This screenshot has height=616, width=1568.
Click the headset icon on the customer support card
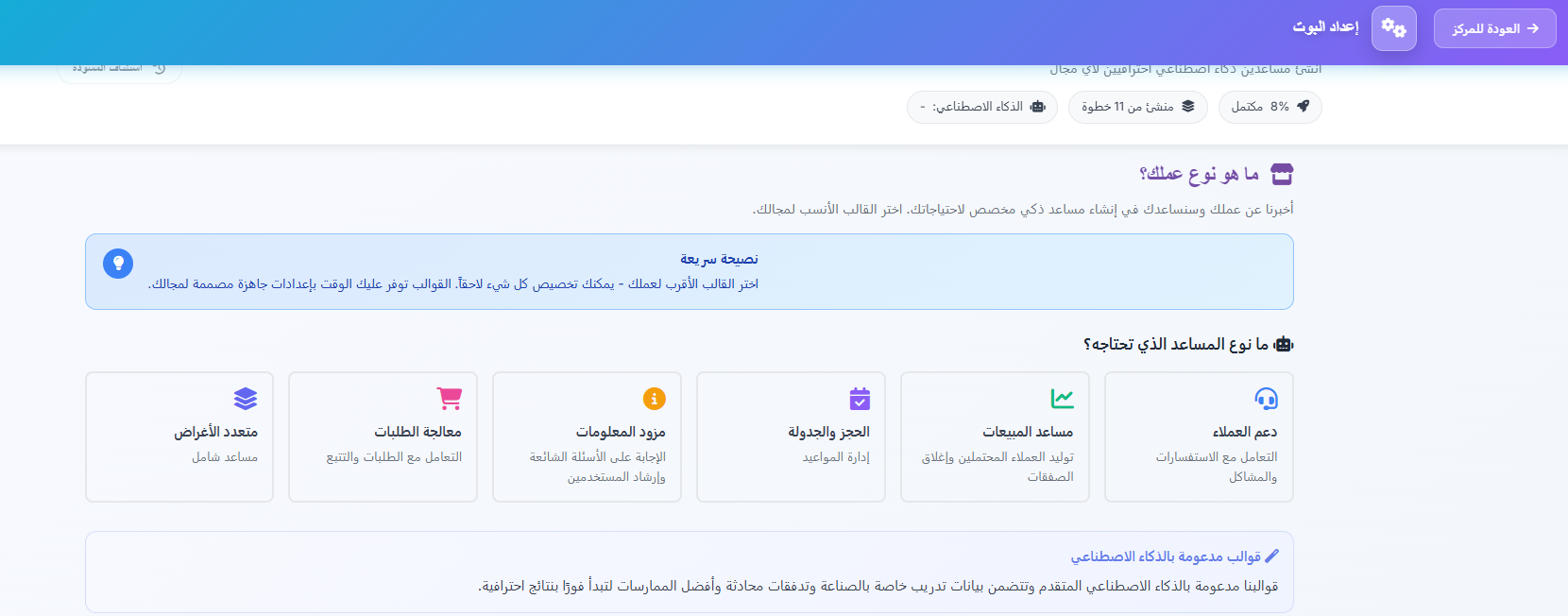coord(1266,399)
